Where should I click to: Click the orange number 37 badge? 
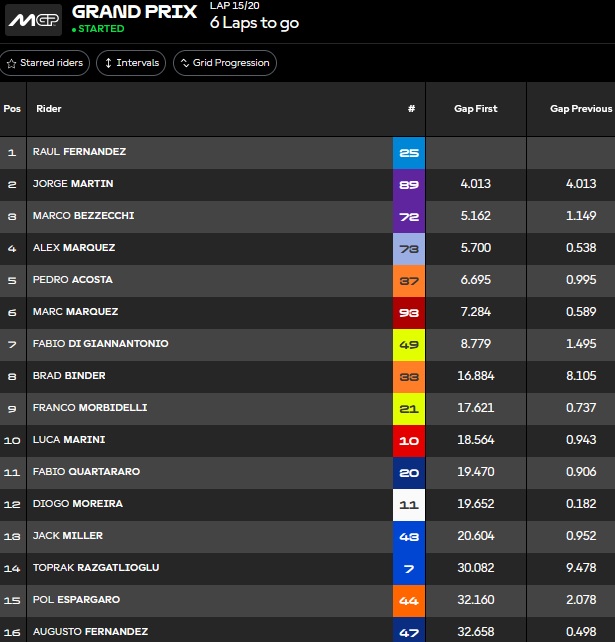(x=409, y=280)
